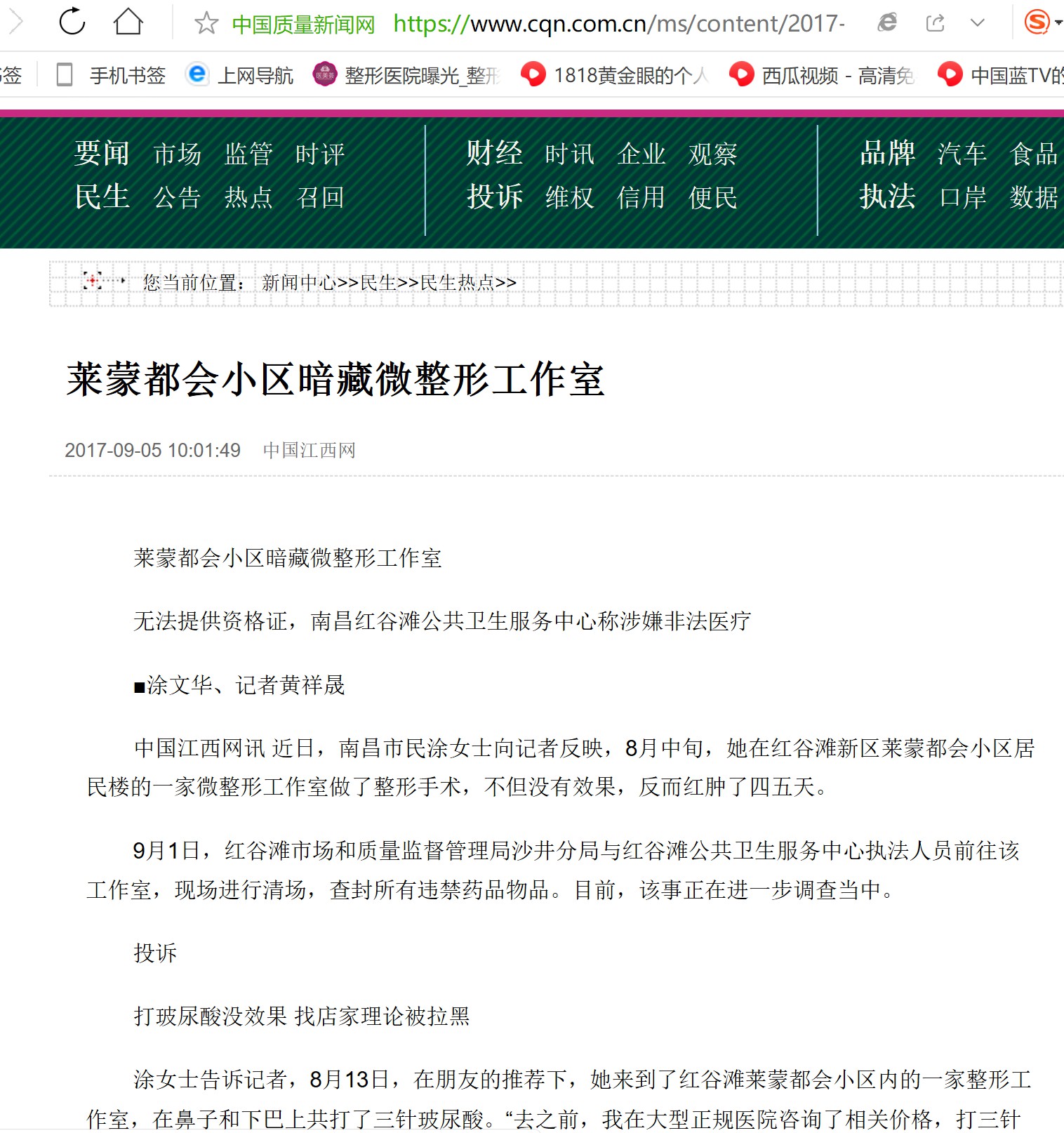Select the 观察 menu item
This screenshot has height=1133, width=1064.
(713, 154)
